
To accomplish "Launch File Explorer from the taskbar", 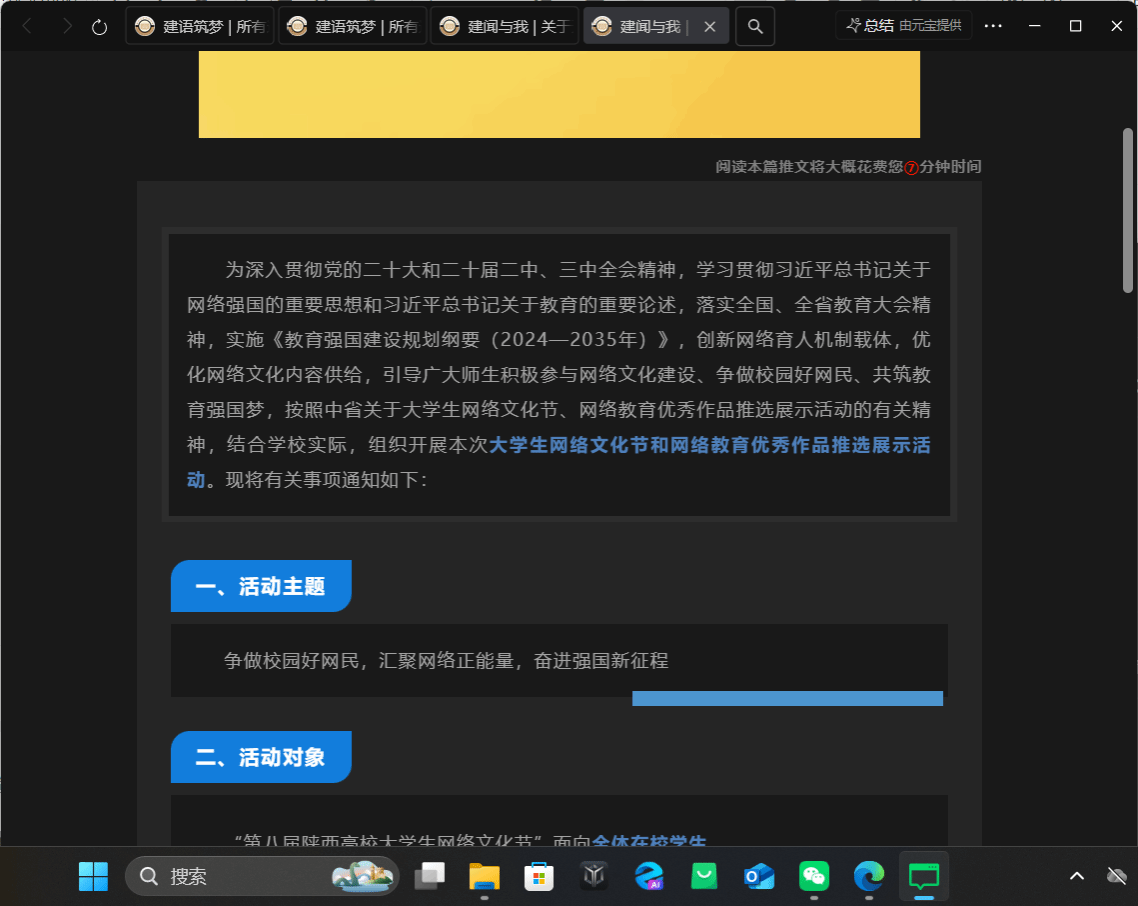I will [485, 876].
